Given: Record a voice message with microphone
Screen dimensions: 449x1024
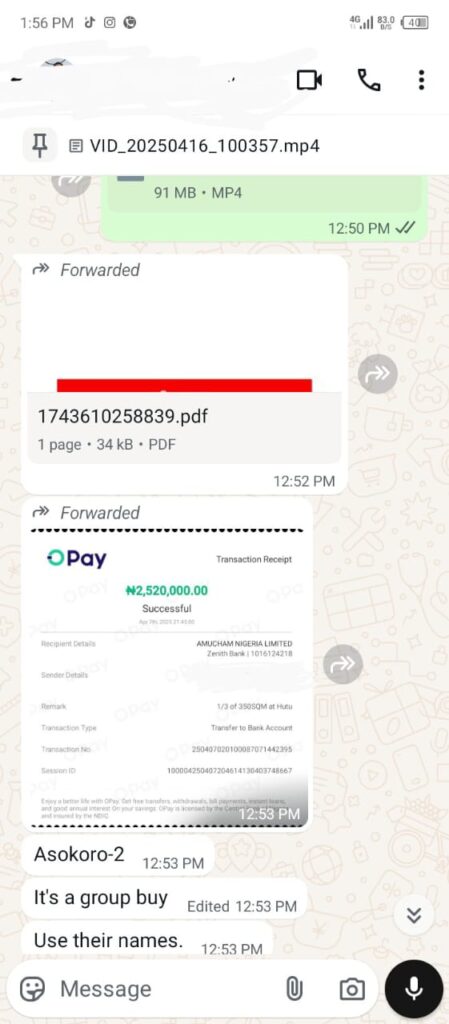Looking at the screenshot, I should (x=414, y=989).
